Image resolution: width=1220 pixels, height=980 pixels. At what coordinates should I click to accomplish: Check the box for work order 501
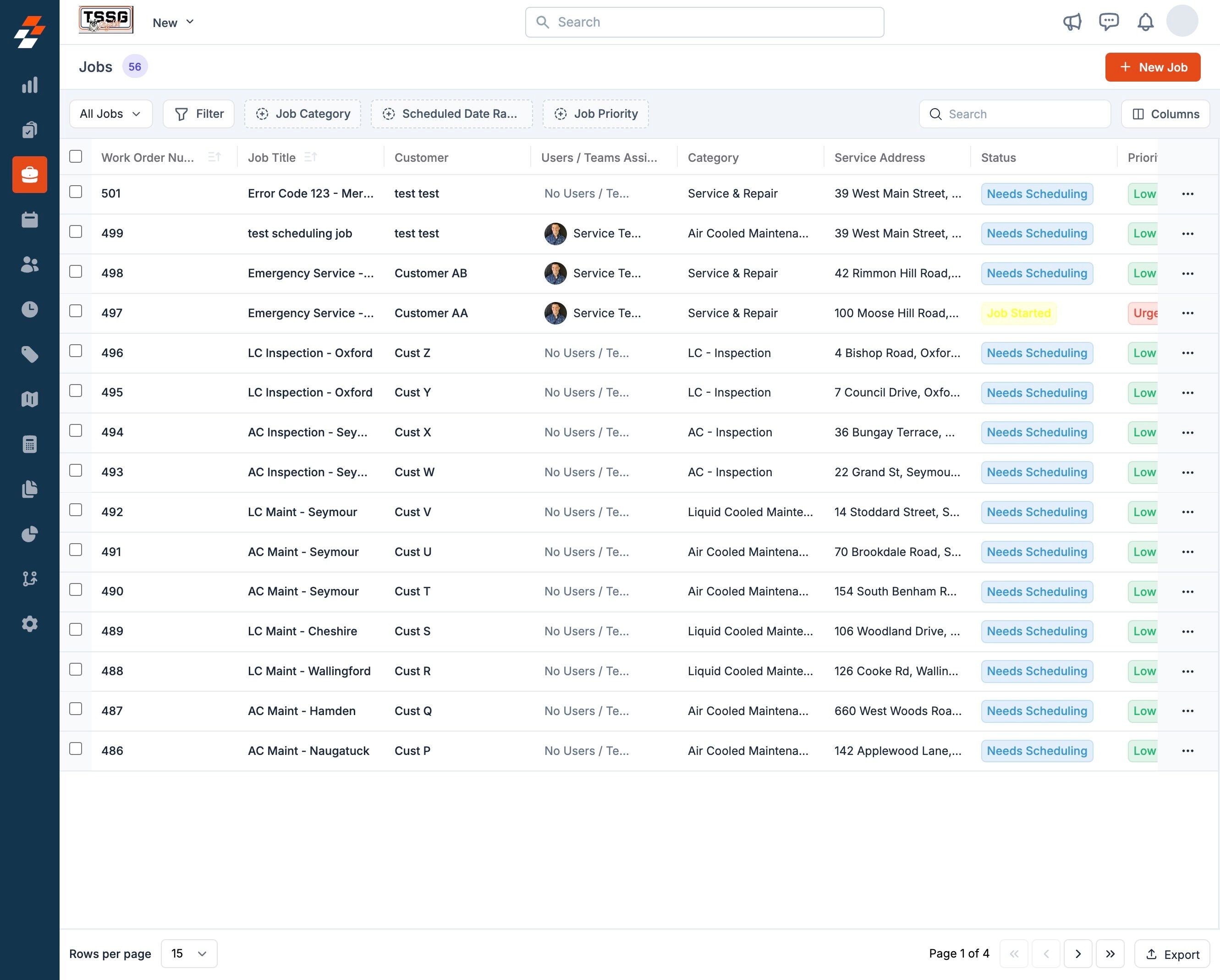coord(76,192)
